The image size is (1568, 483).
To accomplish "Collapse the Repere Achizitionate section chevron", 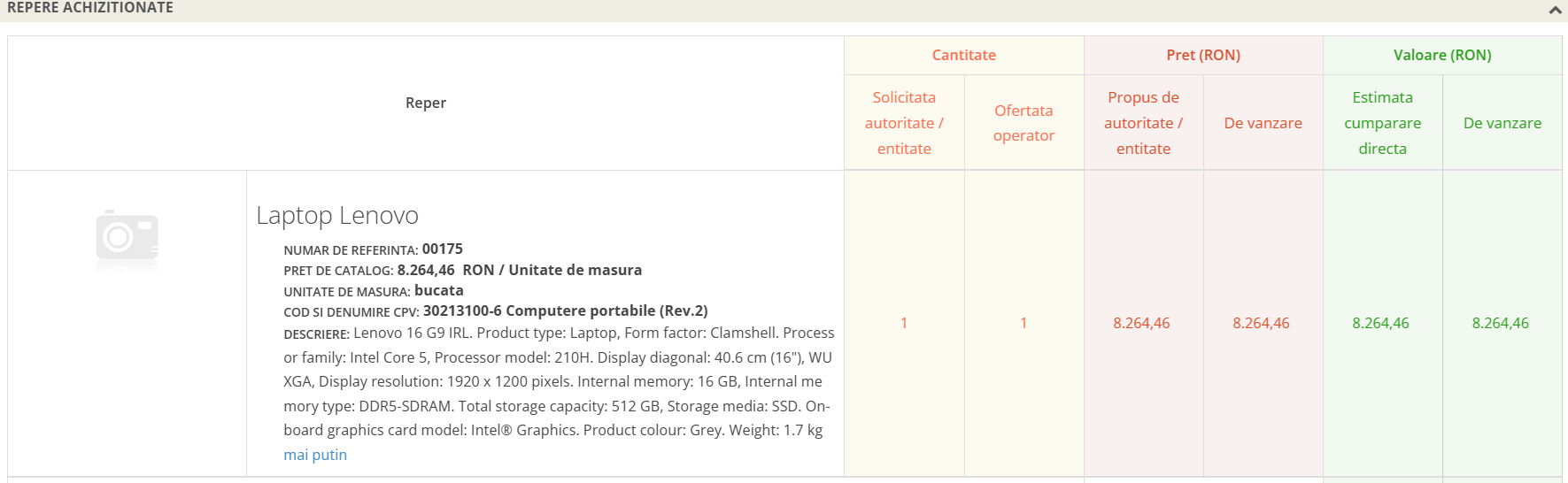I will pos(1555,10).
